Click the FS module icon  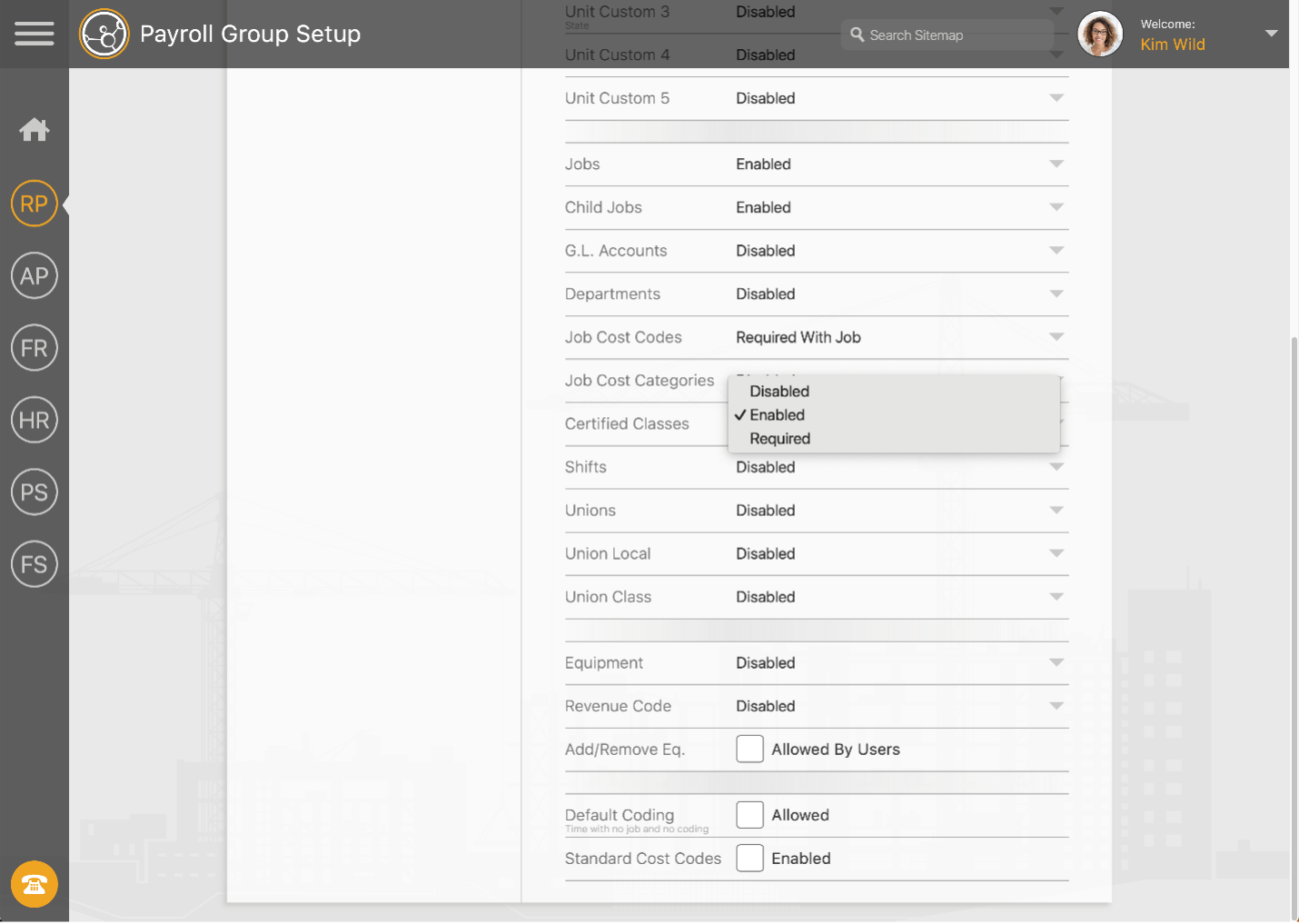[x=35, y=564]
